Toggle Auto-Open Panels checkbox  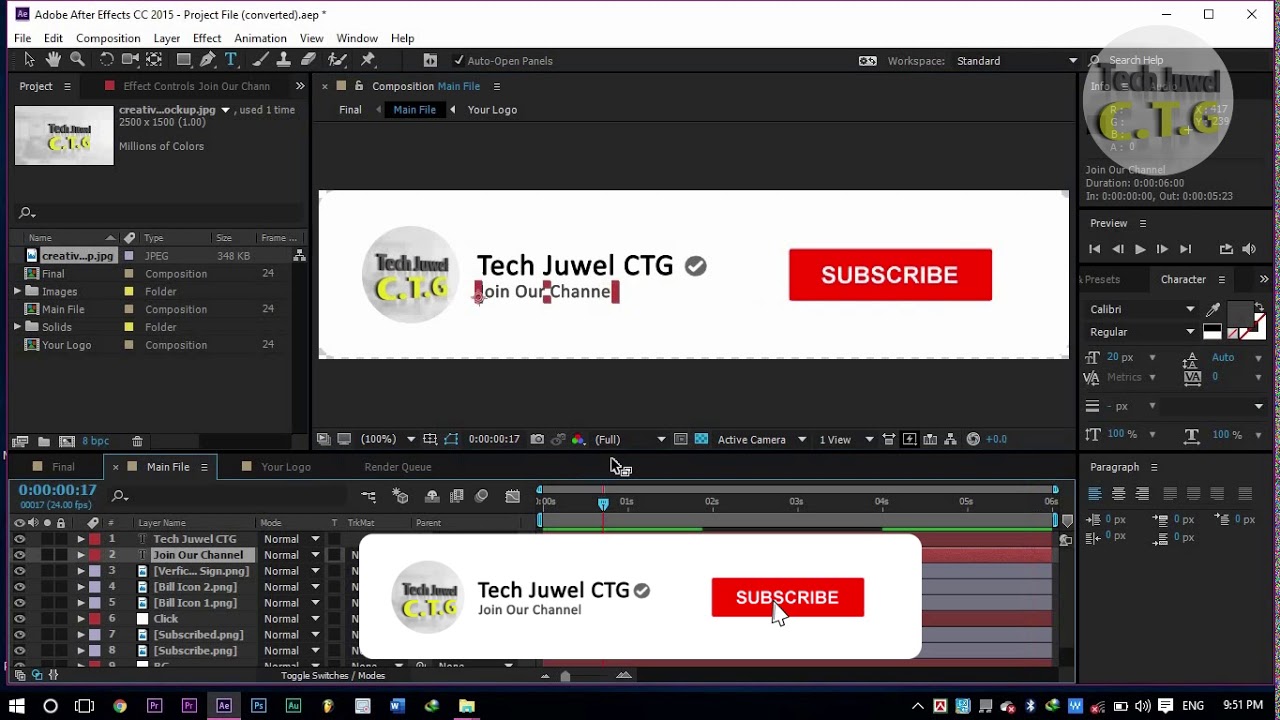tap(459, 61)
